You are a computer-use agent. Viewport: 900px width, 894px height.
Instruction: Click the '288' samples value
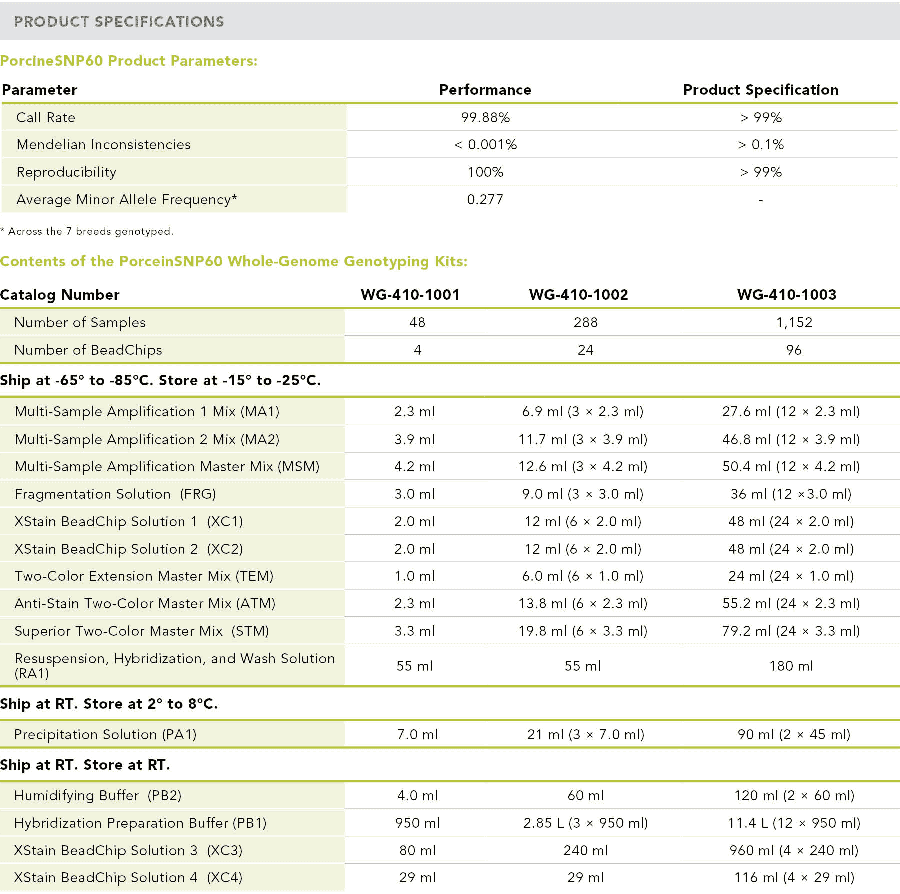[x=585, y=322]
